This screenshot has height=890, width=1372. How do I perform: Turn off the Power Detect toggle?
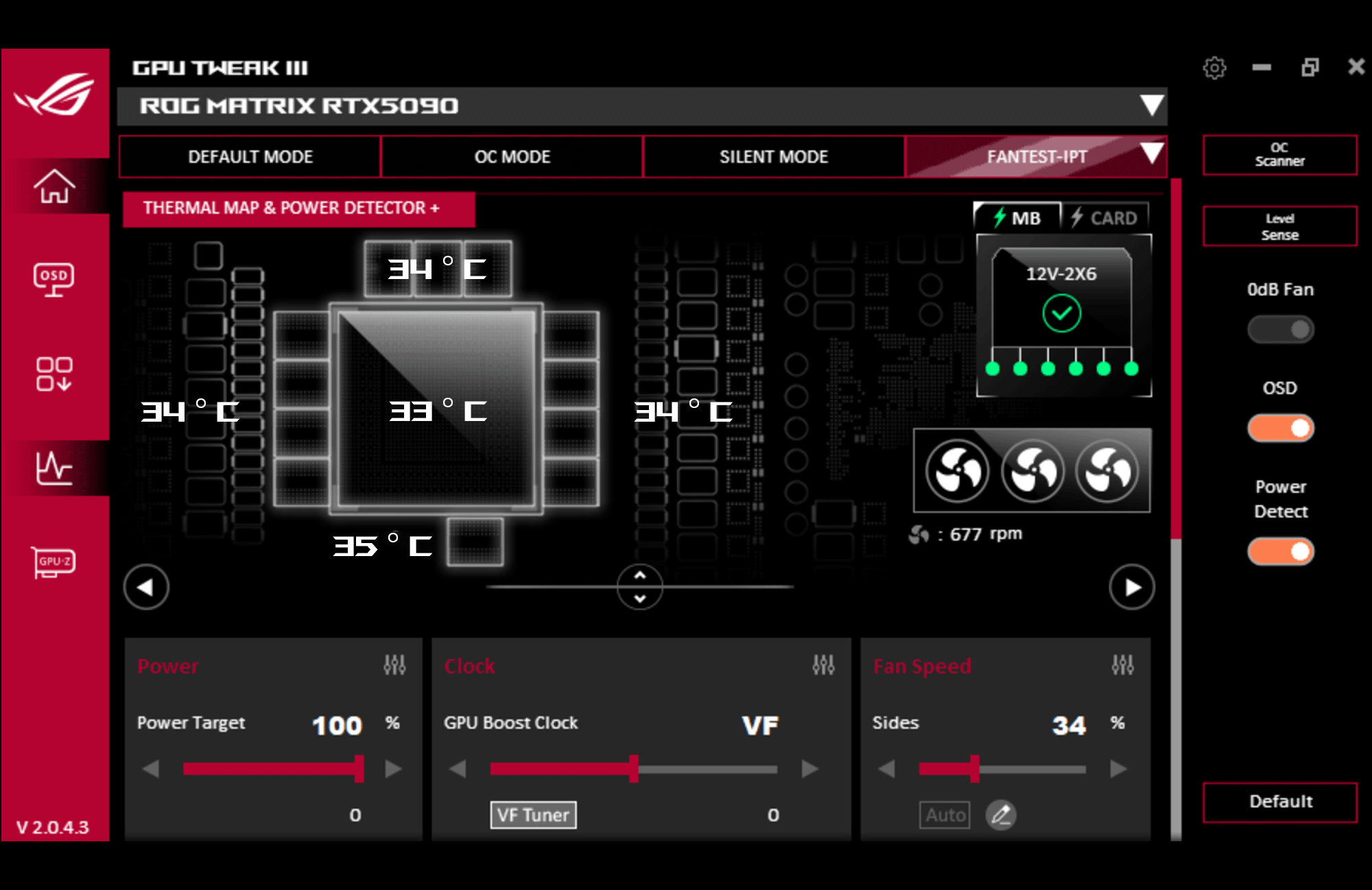1280,551
